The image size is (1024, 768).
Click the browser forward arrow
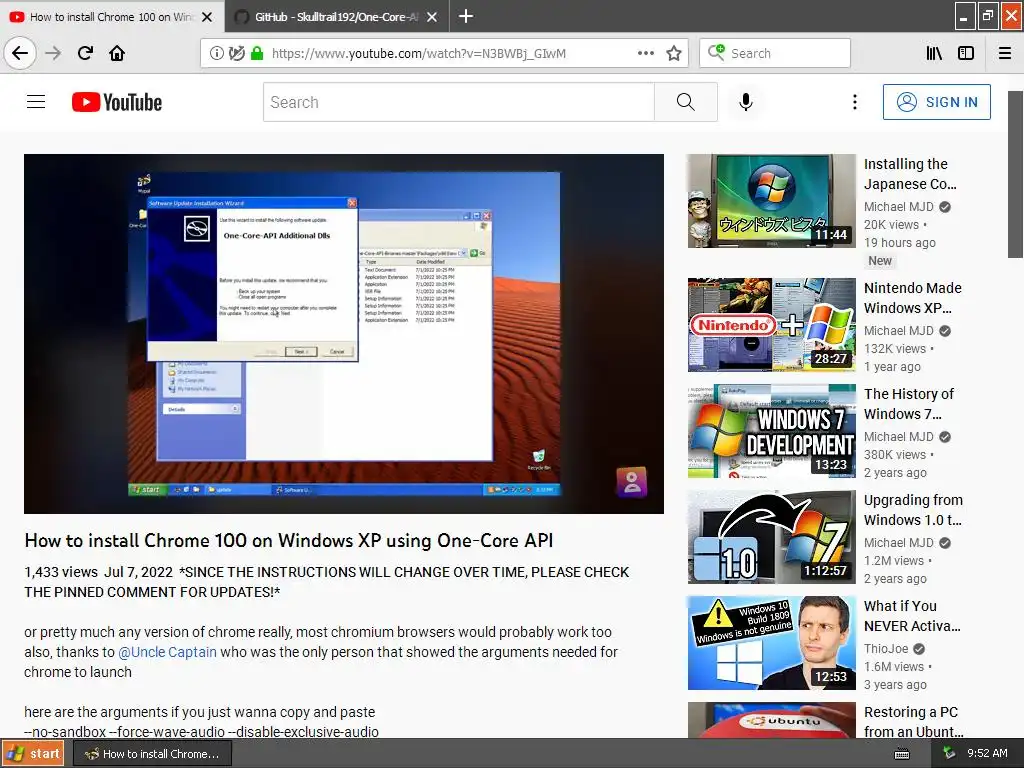[x=53, y=53]
